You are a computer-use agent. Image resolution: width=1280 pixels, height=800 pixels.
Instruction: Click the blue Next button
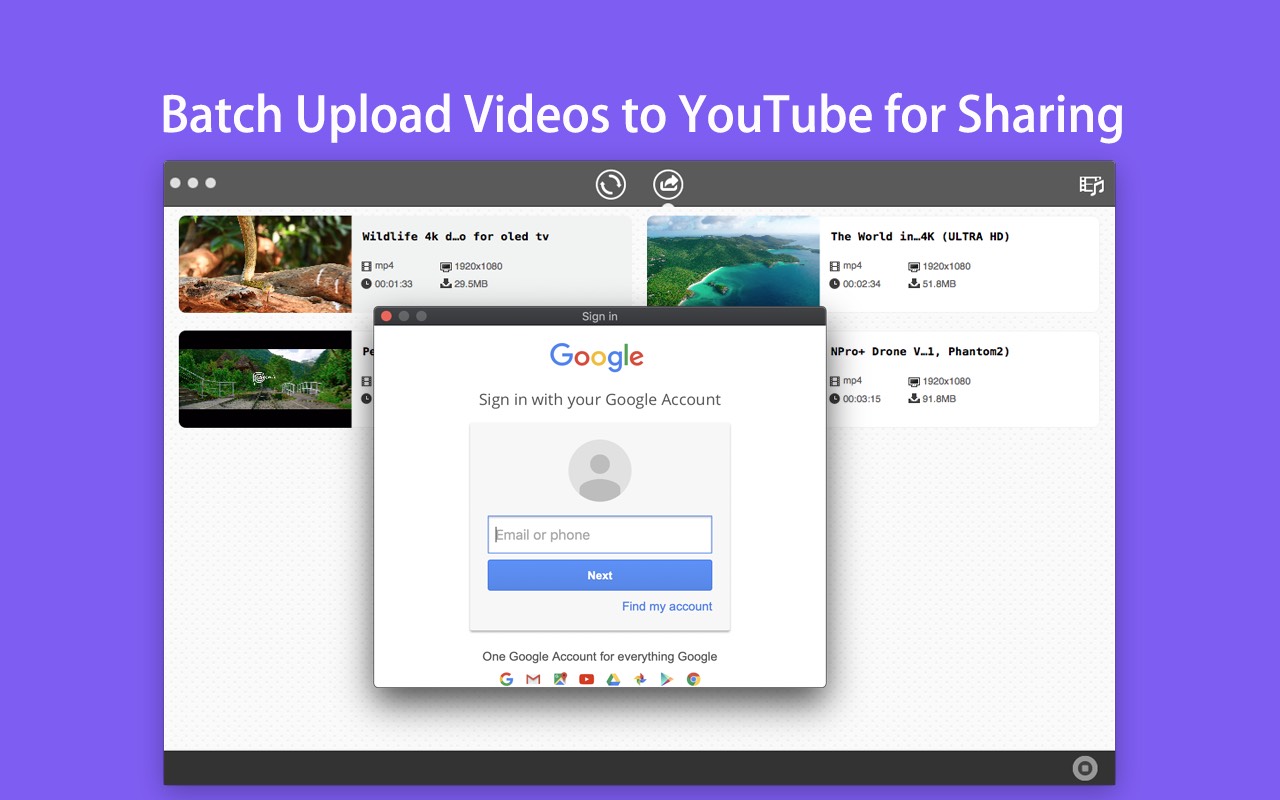click(x=600, y=575)
